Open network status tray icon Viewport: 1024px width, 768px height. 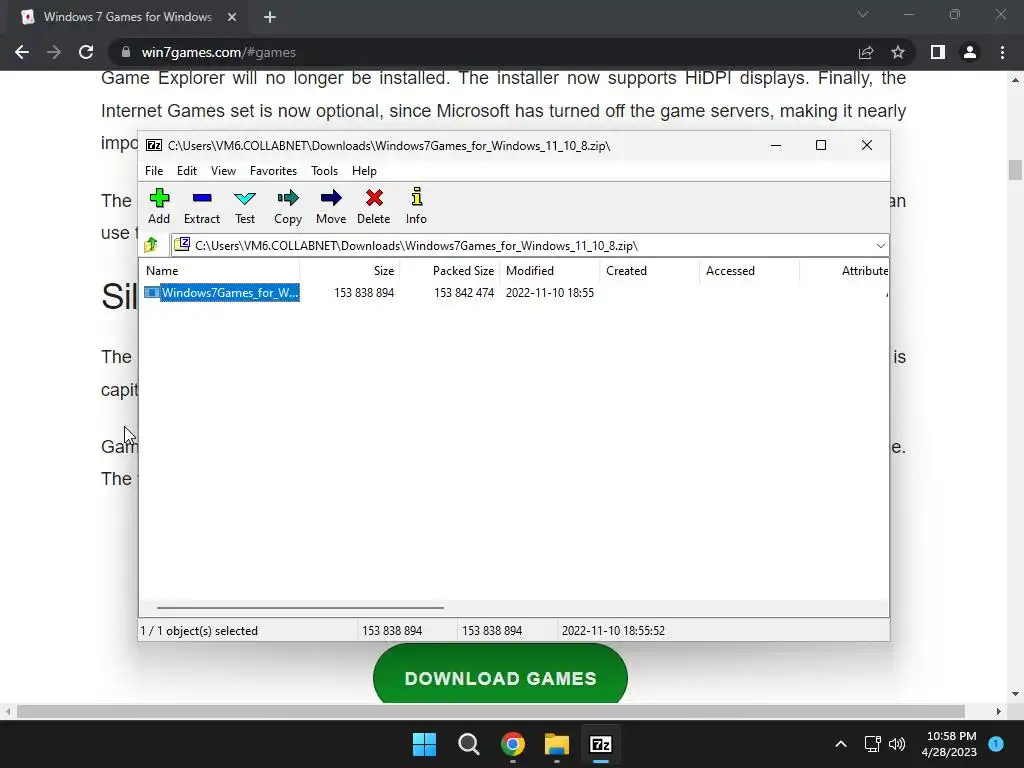pos(872,744)
